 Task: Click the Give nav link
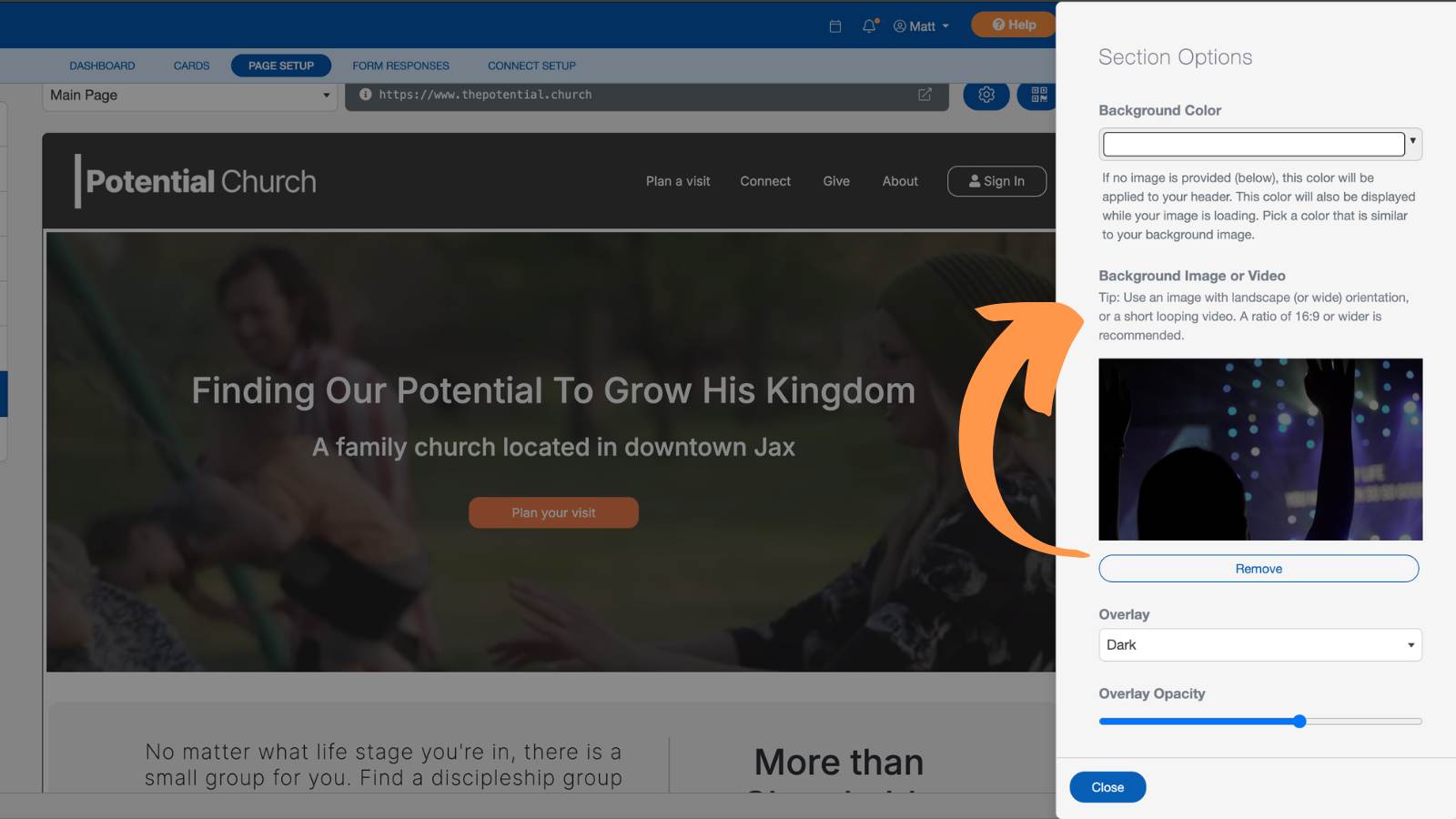tap(836, 181)
